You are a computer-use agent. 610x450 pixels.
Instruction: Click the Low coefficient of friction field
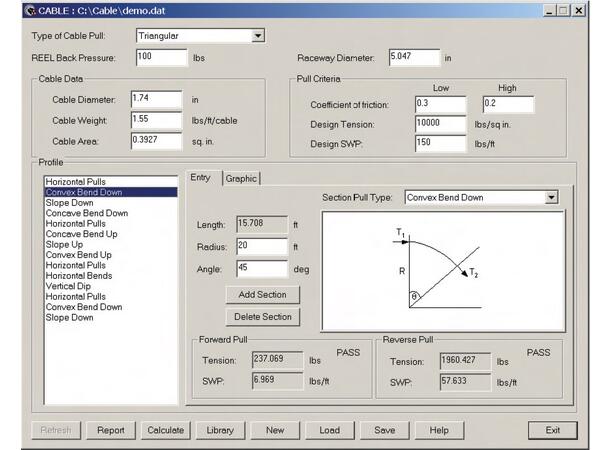(x=440, y=105)
